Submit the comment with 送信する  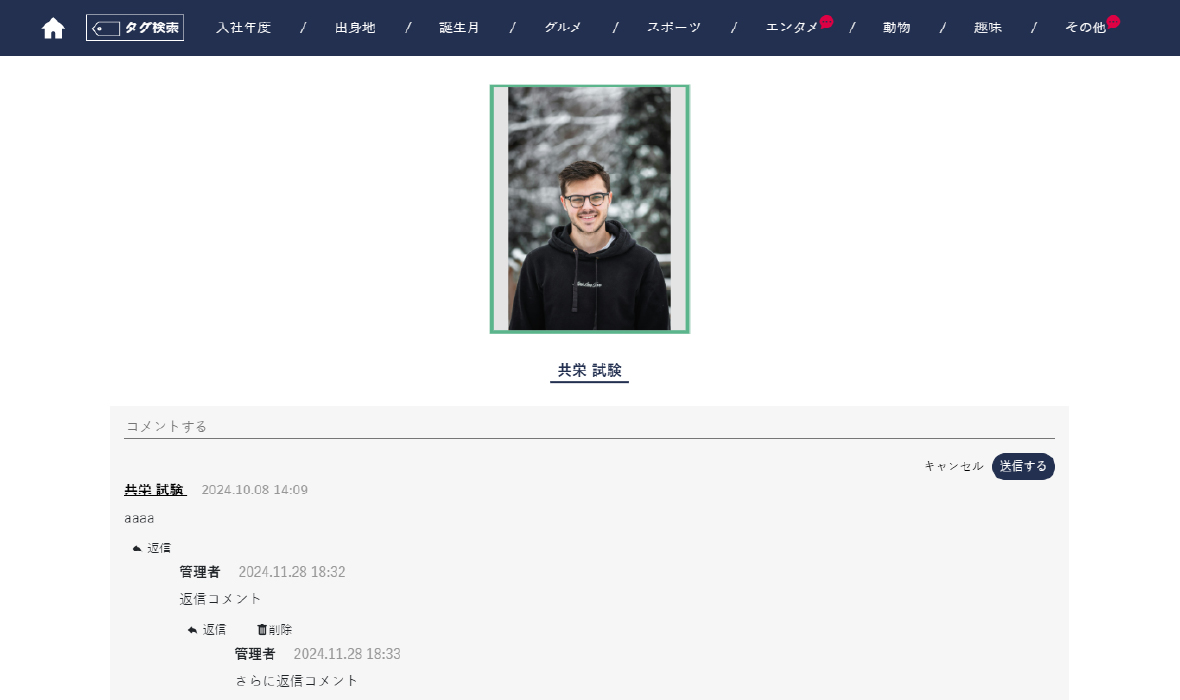pyautogui.click(x=1023, y=466)
